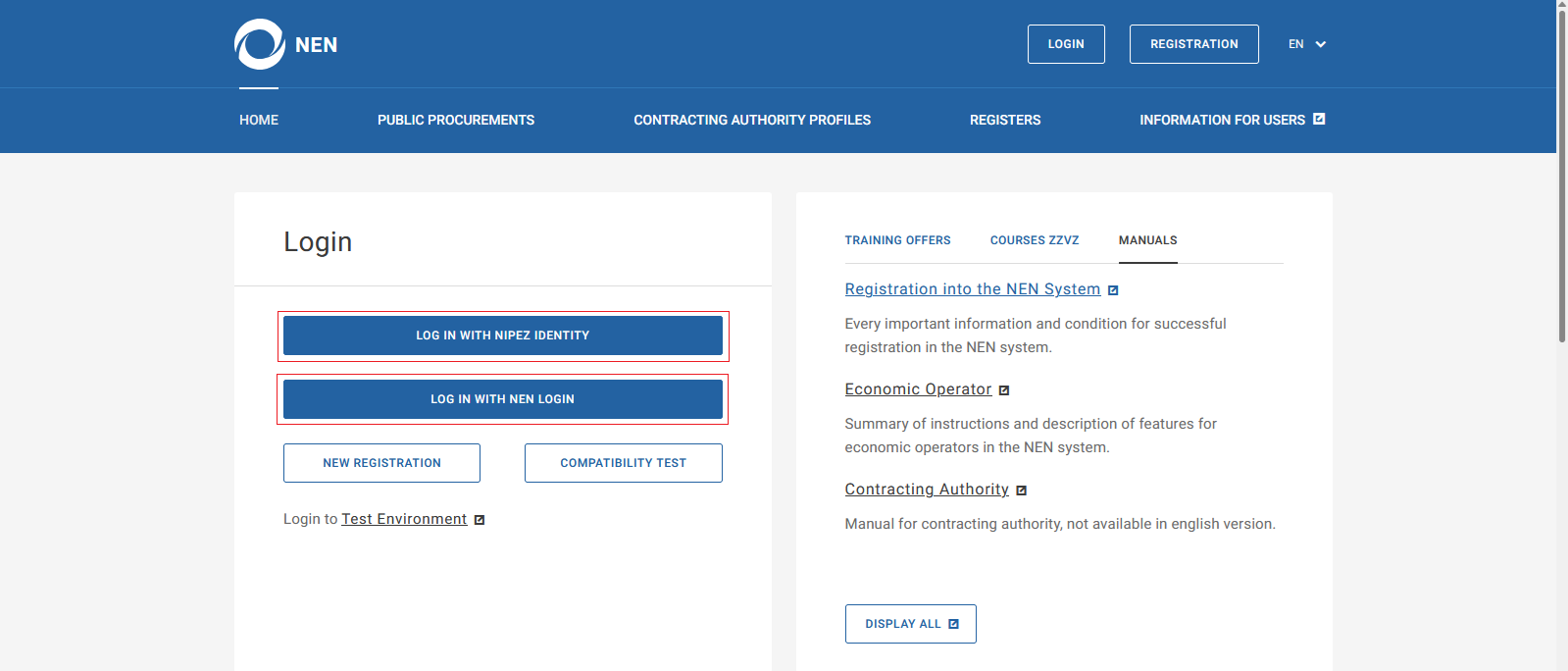Click external link icon beside Information for Users
The height and width of the screenshot is (671, 1568).
coord(1319,119)
